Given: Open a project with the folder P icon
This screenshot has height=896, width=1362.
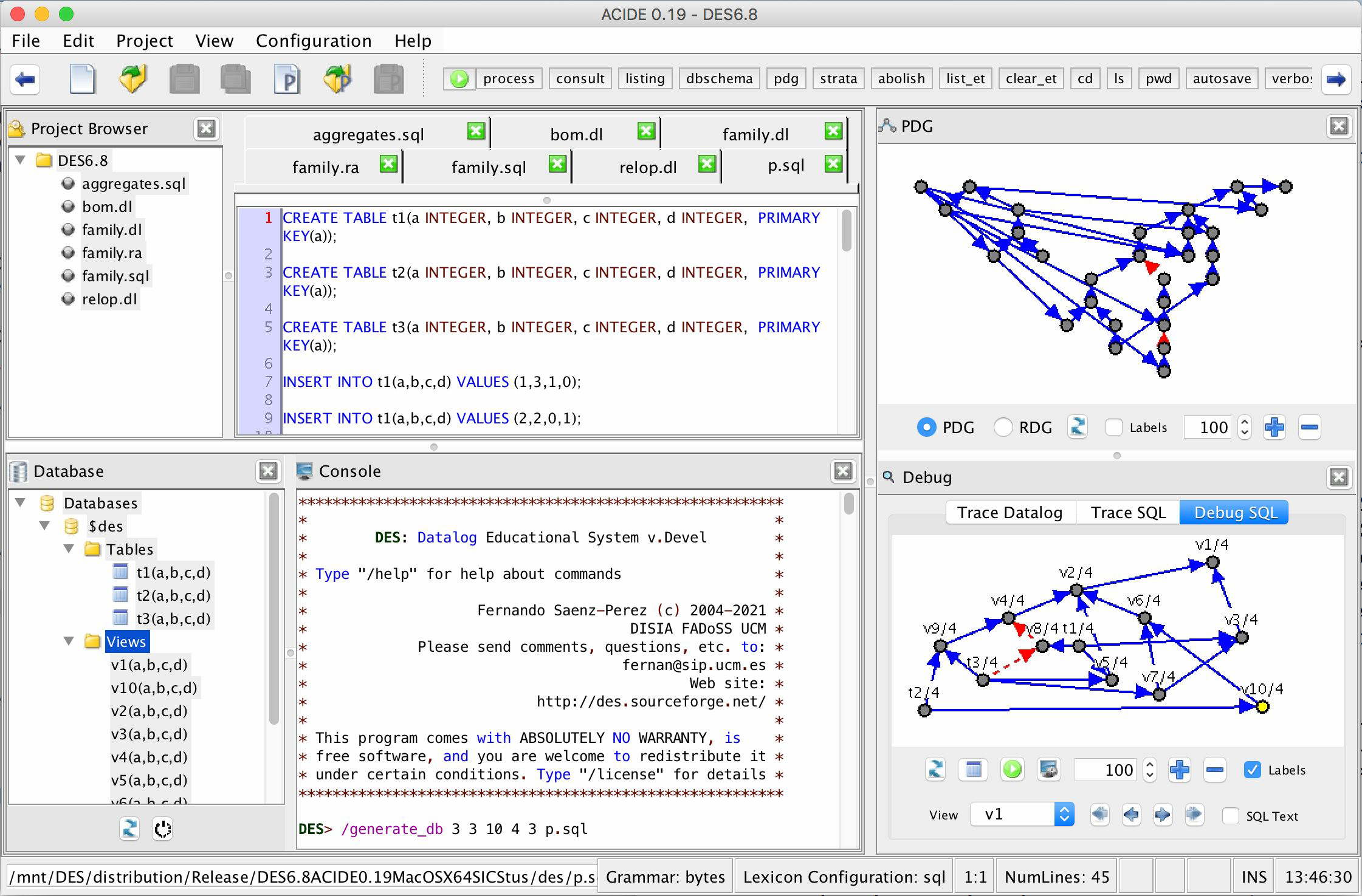Looking at the screenshot, I should click(337, 80).
